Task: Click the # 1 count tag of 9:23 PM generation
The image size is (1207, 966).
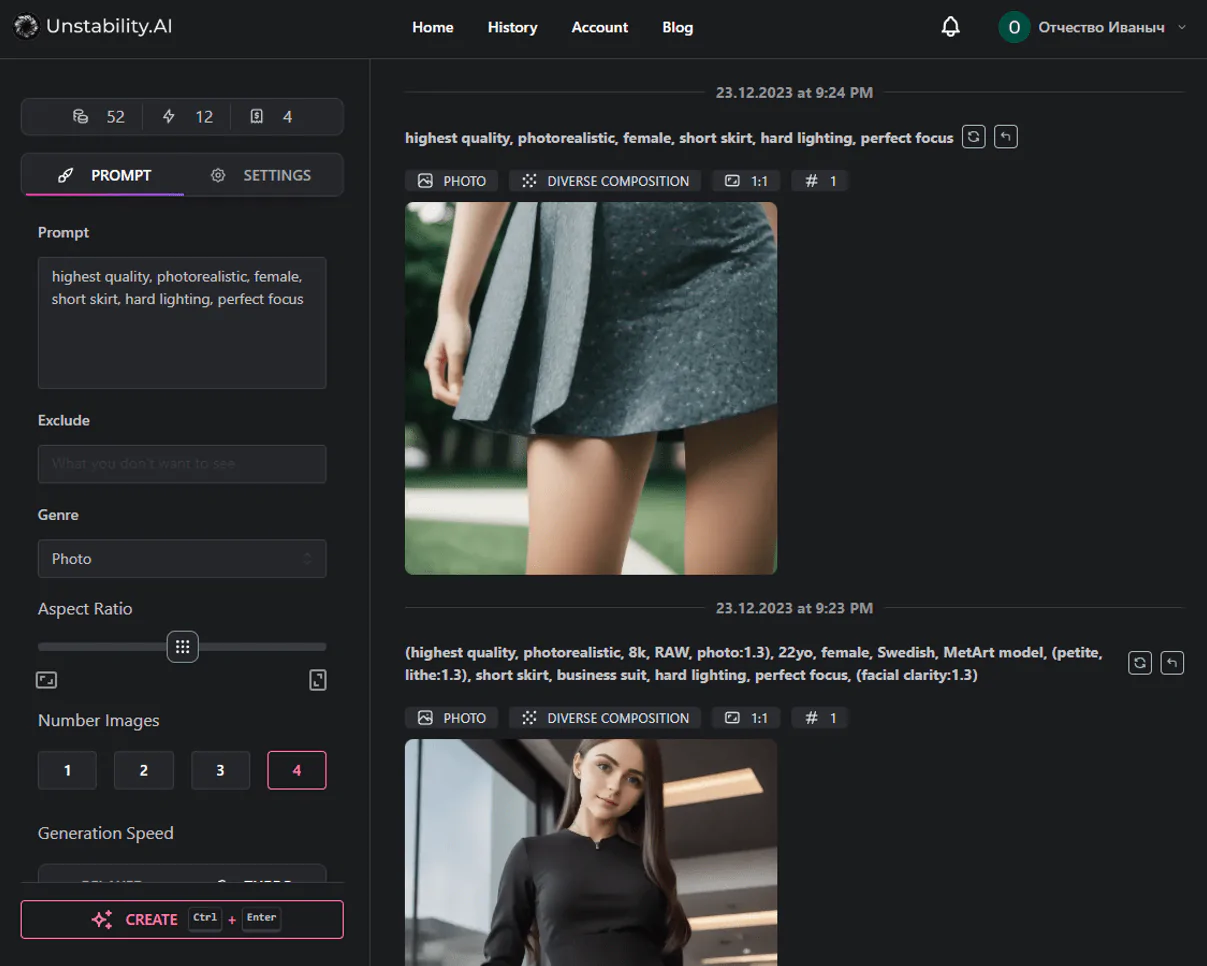Action: (820, 718)
